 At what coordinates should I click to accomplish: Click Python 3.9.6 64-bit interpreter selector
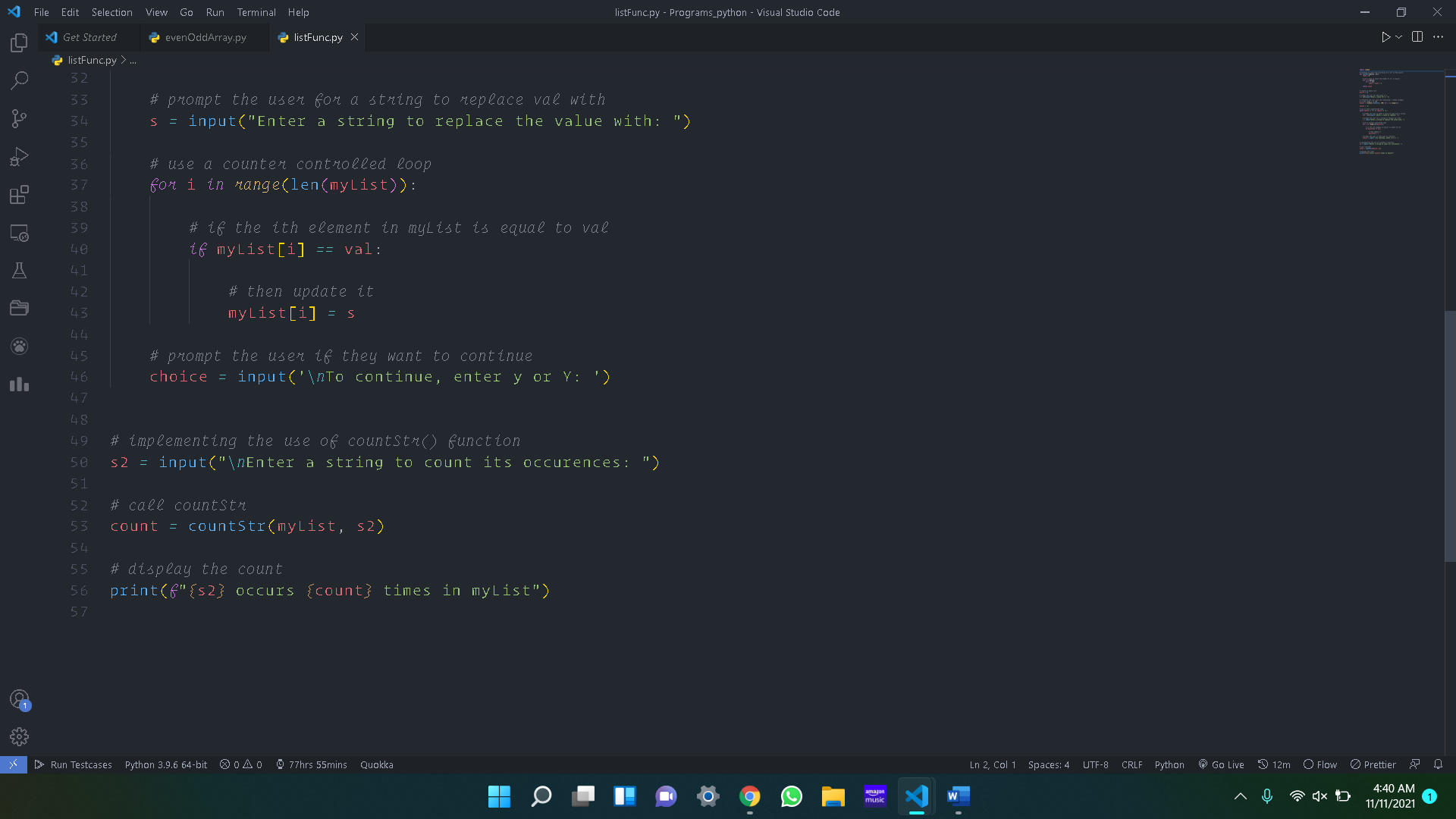click(165, 764)
